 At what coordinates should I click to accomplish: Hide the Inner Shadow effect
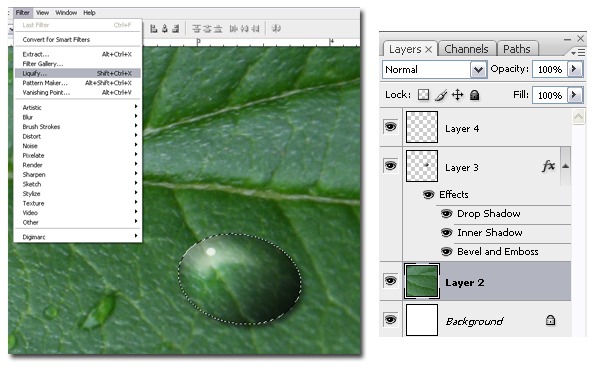click(446, 232)
